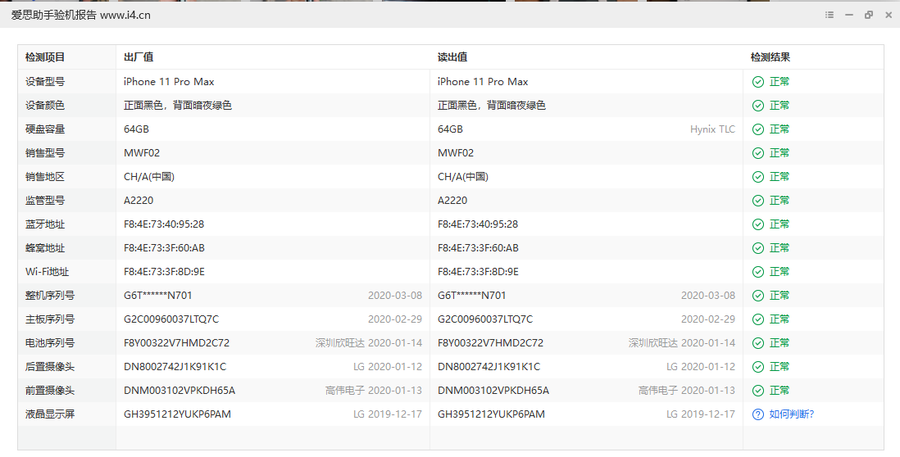Click factory value MWF02
The image size is (900, 457).
(x=142, y=153)
